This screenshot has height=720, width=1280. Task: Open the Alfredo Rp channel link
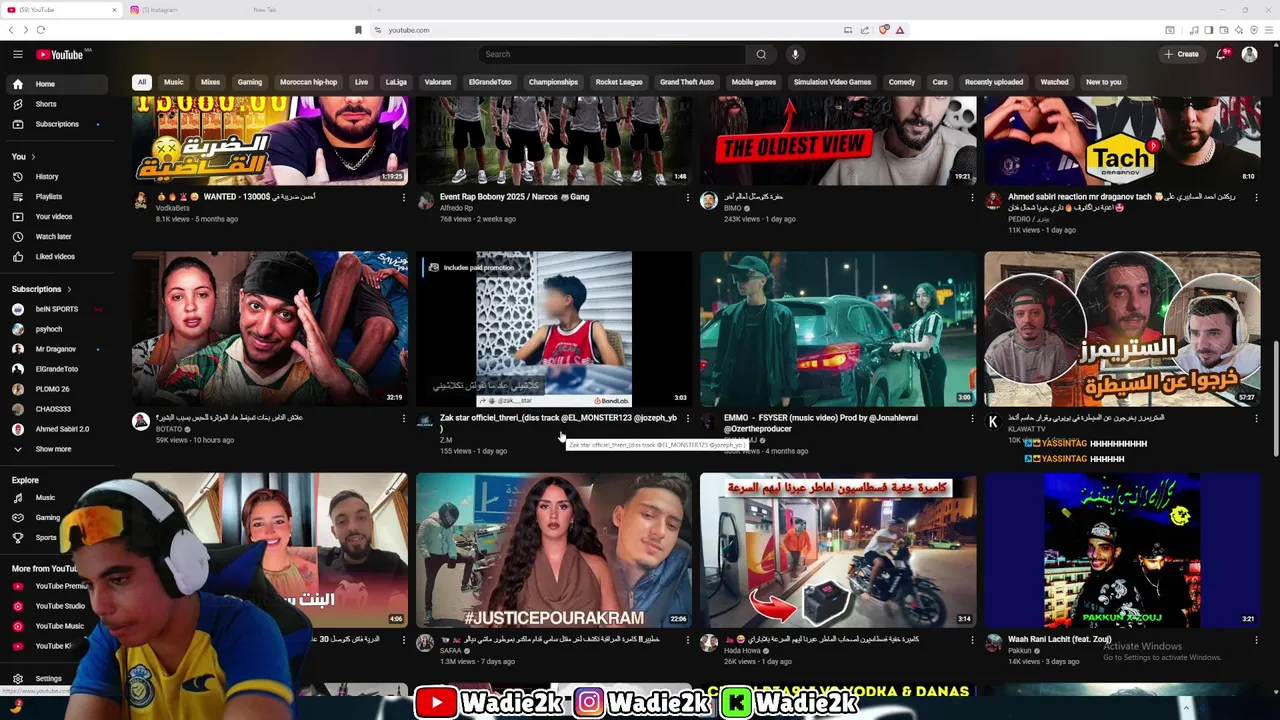456,208
